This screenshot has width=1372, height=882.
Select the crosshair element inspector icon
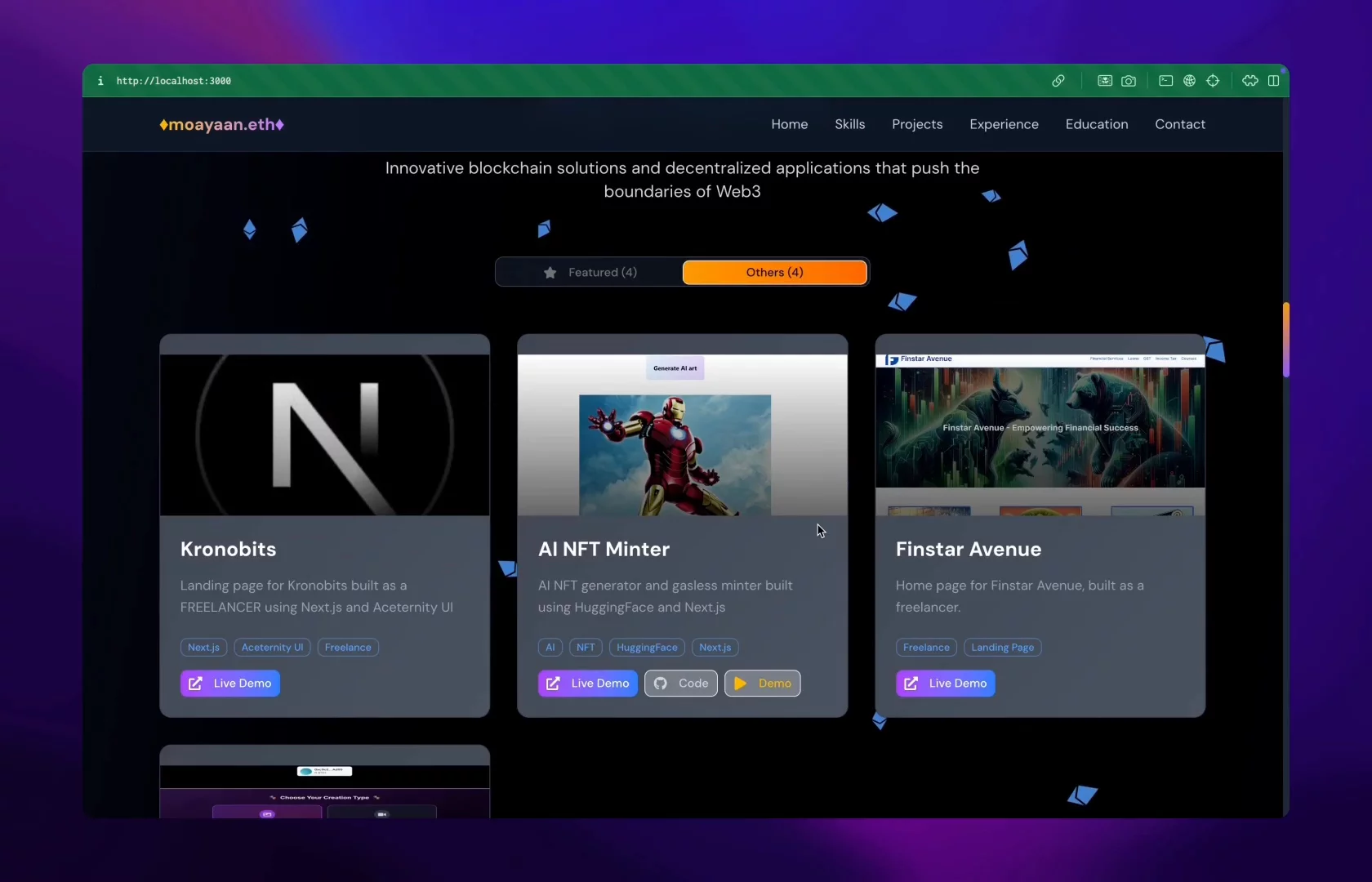(x=1213, y=81)
